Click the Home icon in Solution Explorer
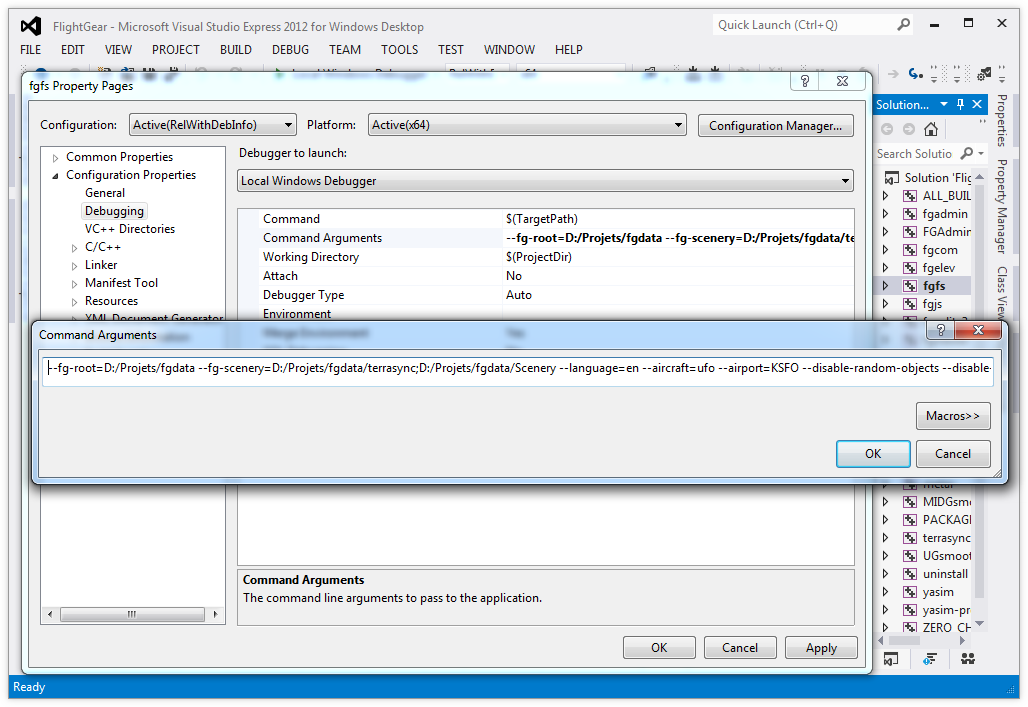The image size is (1028, 707). tap(931, 129)
